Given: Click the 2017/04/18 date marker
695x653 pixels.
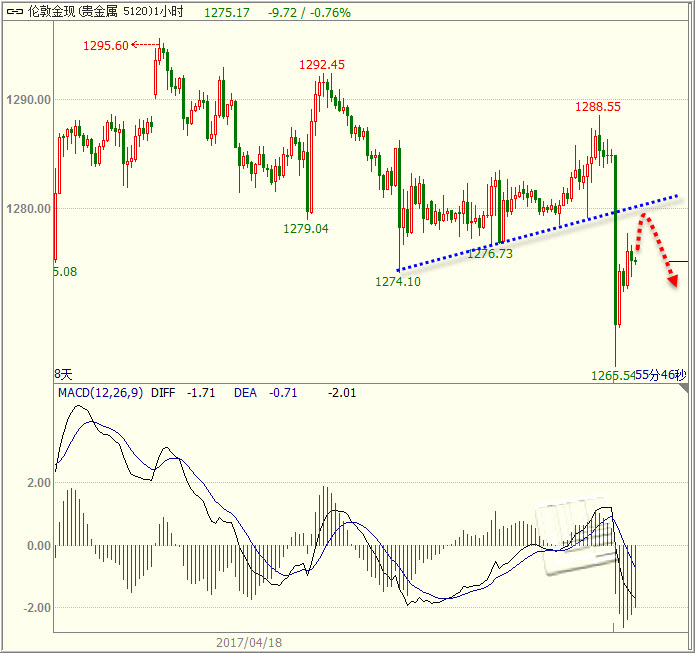Looking at the screenshot, I should [250, 642].
